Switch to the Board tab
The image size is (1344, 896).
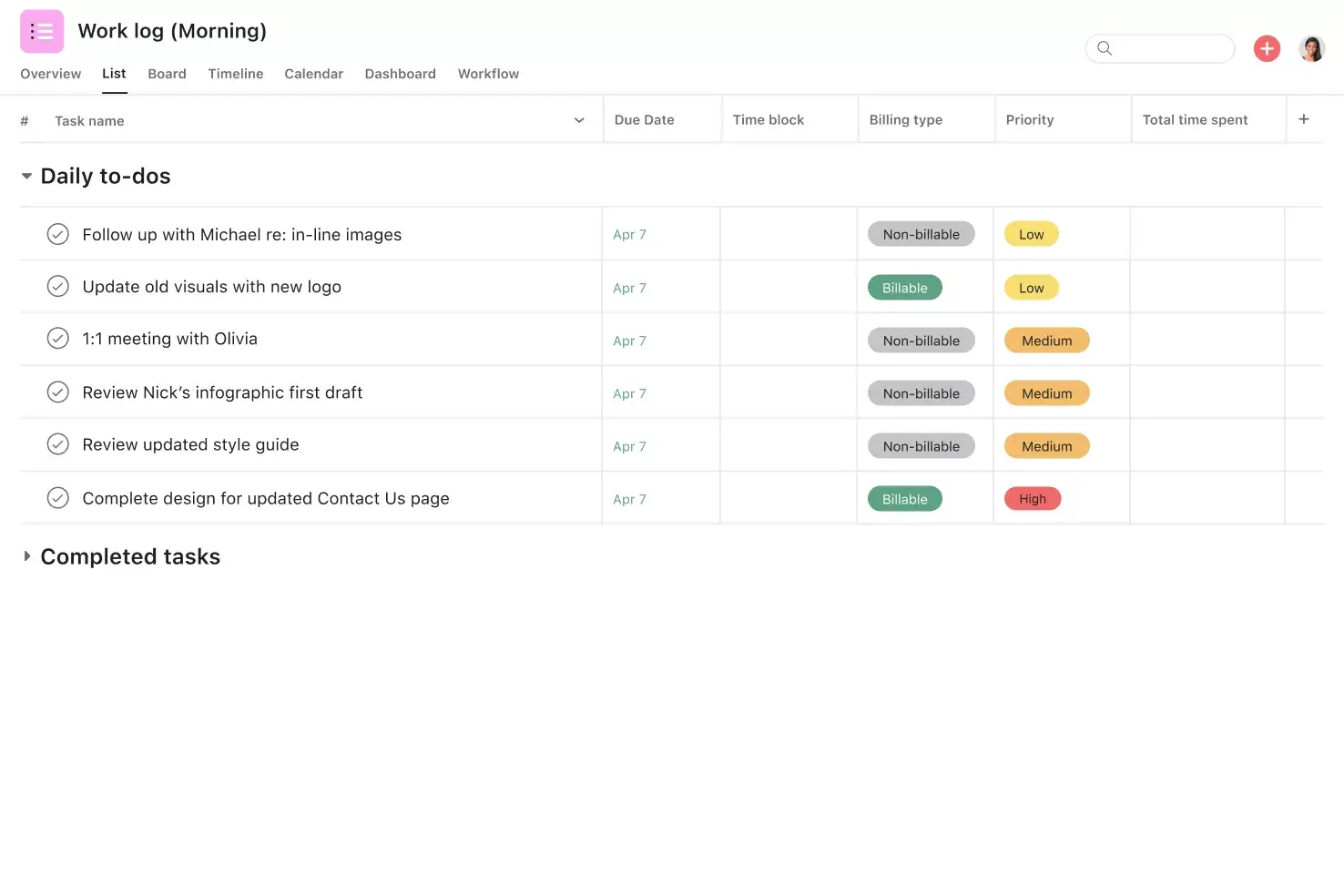pyautogui.click(x=167, y=74)
